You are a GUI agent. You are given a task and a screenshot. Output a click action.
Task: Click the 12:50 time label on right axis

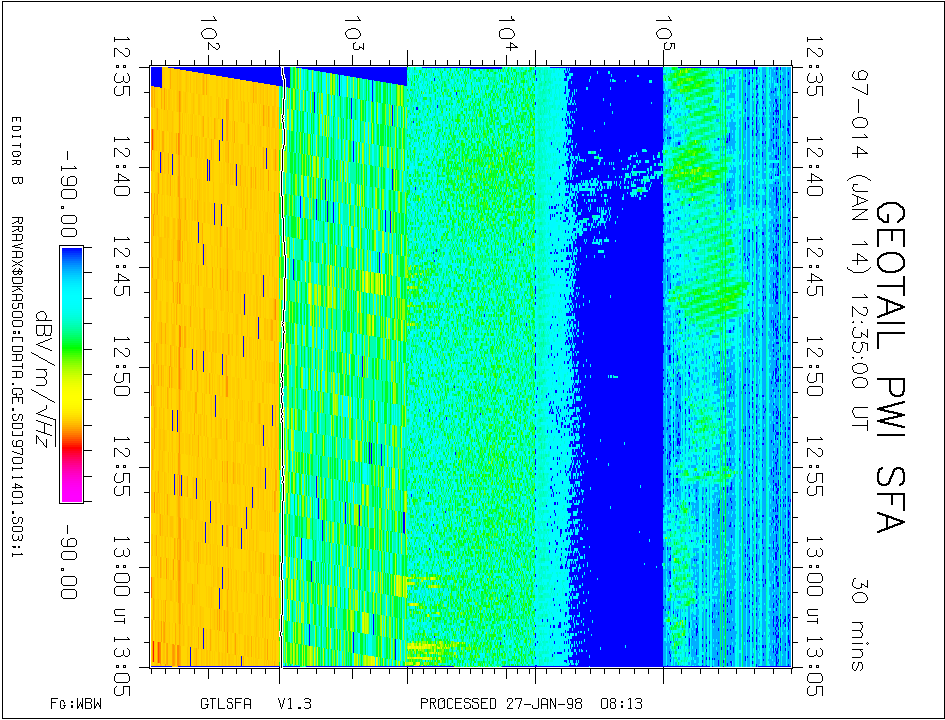pos(818,368)
